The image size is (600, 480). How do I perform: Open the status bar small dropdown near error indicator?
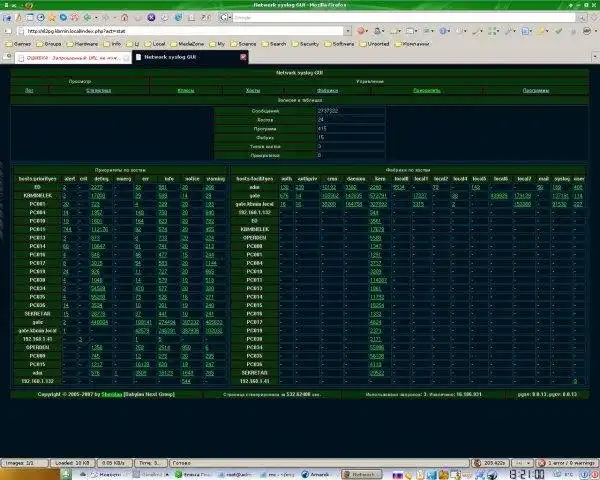pos(522,463)
